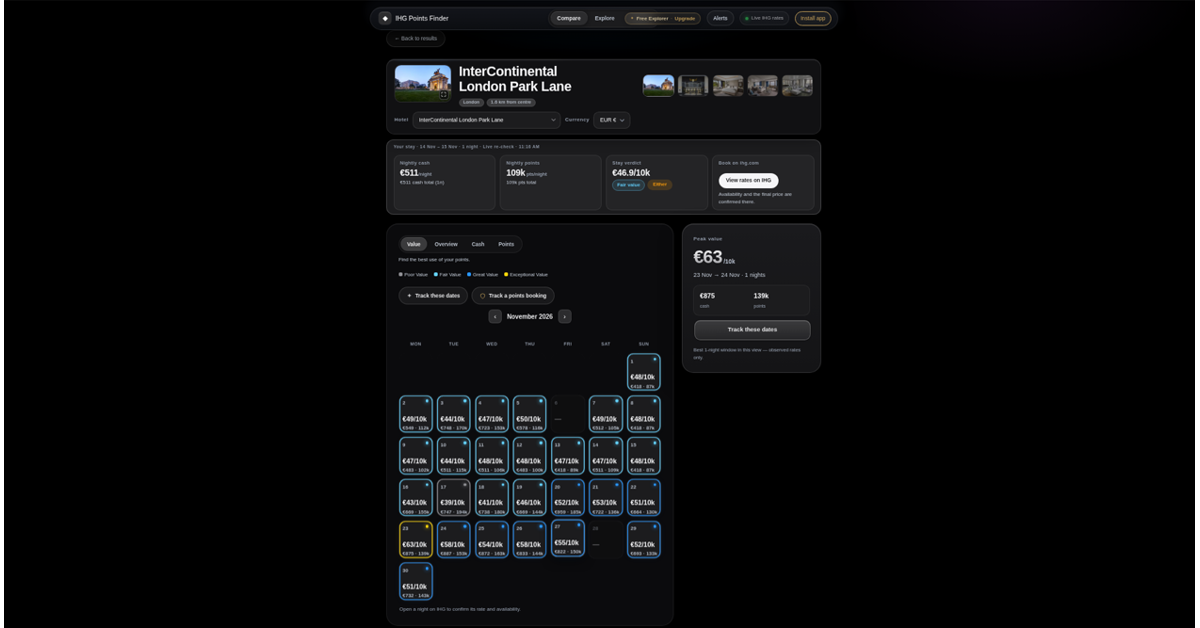
Task: Click the Either verdict badge
Action: [x=660, y=185]
